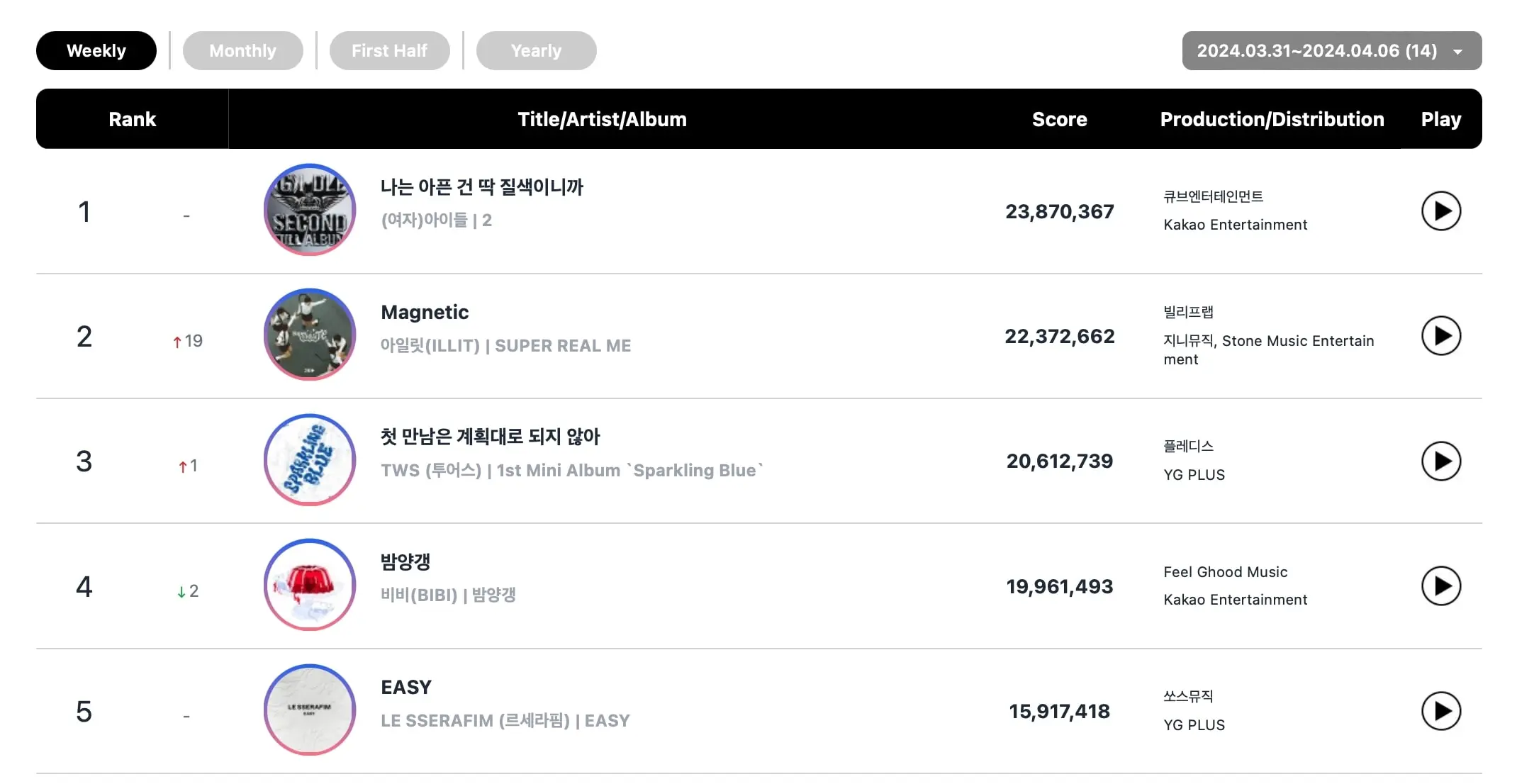Open the 밤양갱 song title link
The image size is (1517, 784).
pyautogui.click(x=405, y=561)
